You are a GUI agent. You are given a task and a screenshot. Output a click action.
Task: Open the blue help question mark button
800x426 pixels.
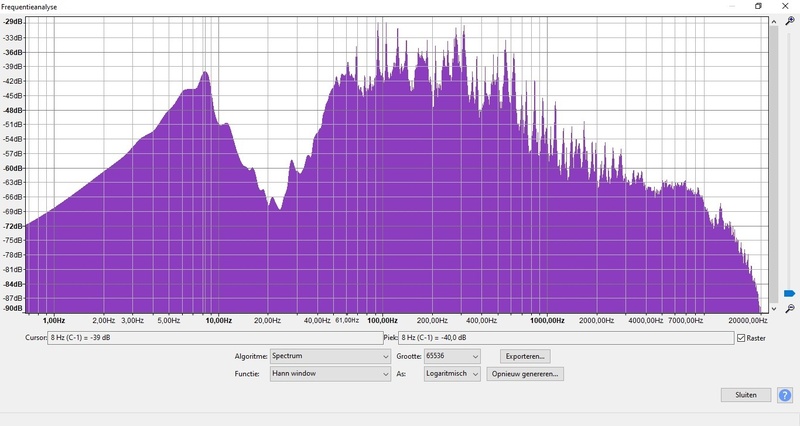785,395
